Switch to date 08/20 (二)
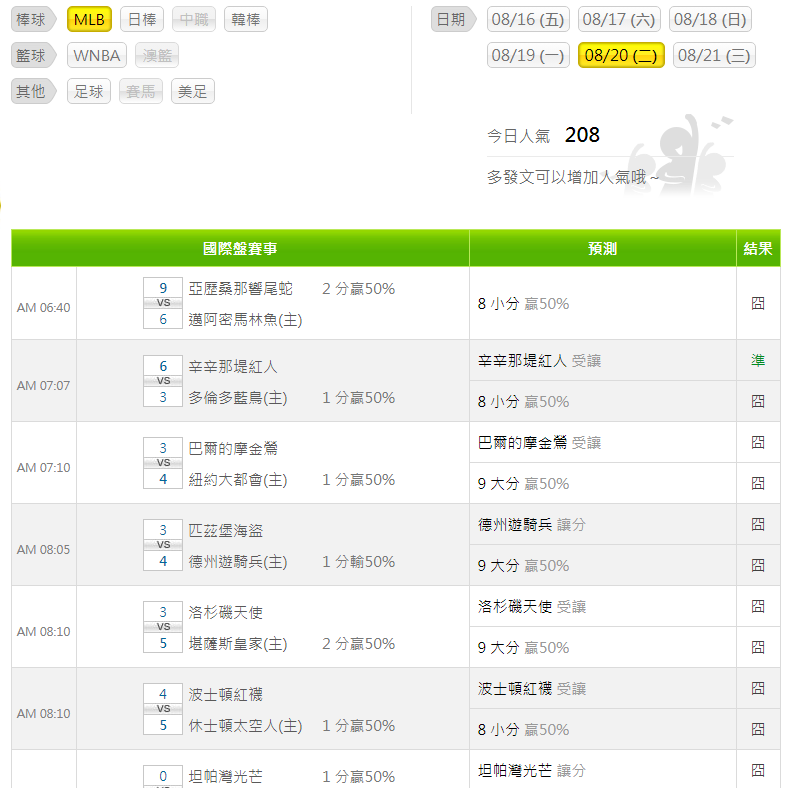 coord(621,55)
